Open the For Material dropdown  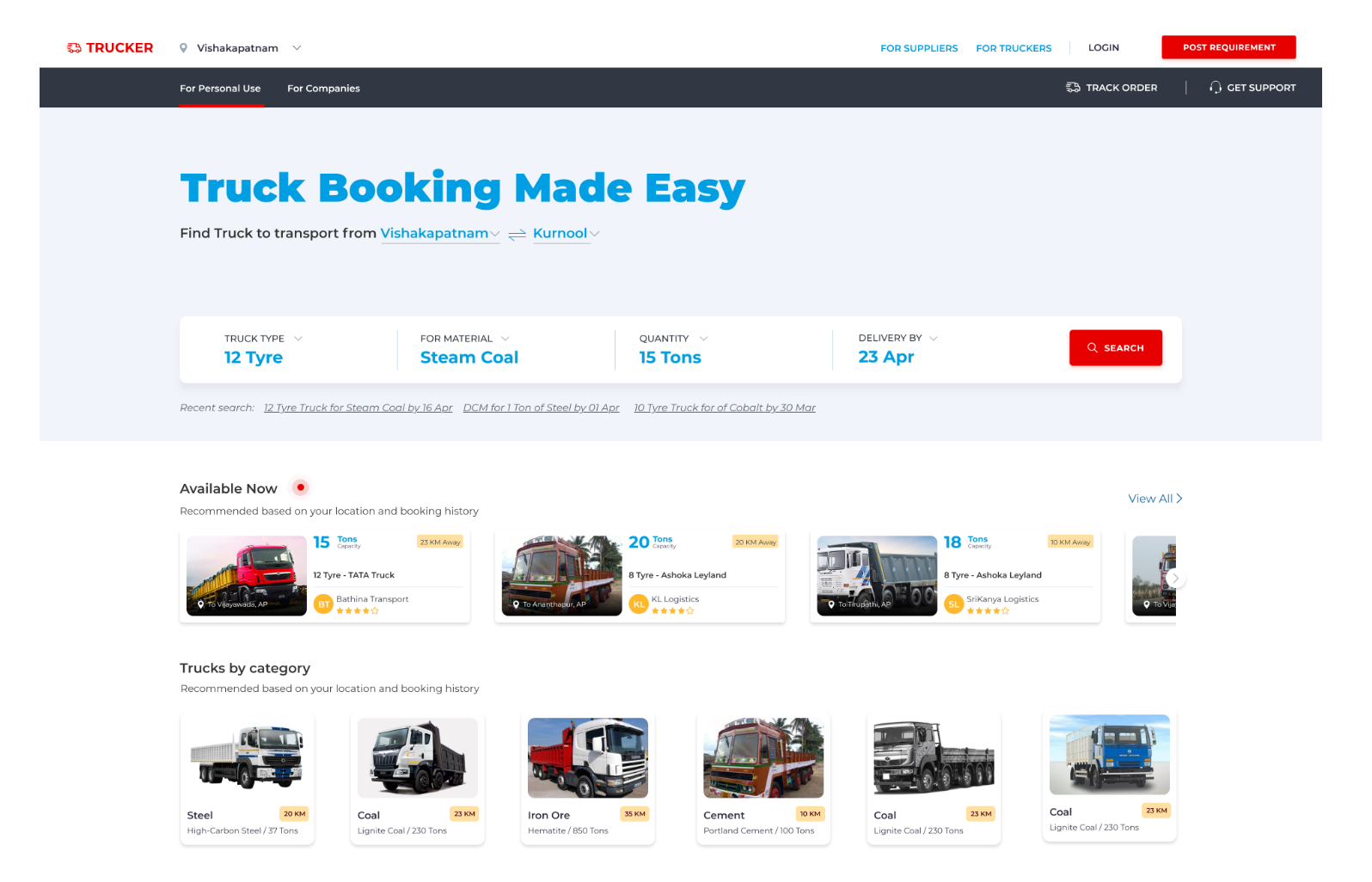(x=505, y=339)
